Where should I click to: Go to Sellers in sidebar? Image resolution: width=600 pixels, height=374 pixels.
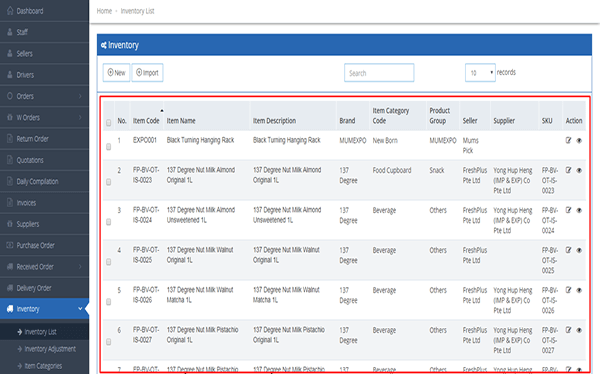(44, 54)
